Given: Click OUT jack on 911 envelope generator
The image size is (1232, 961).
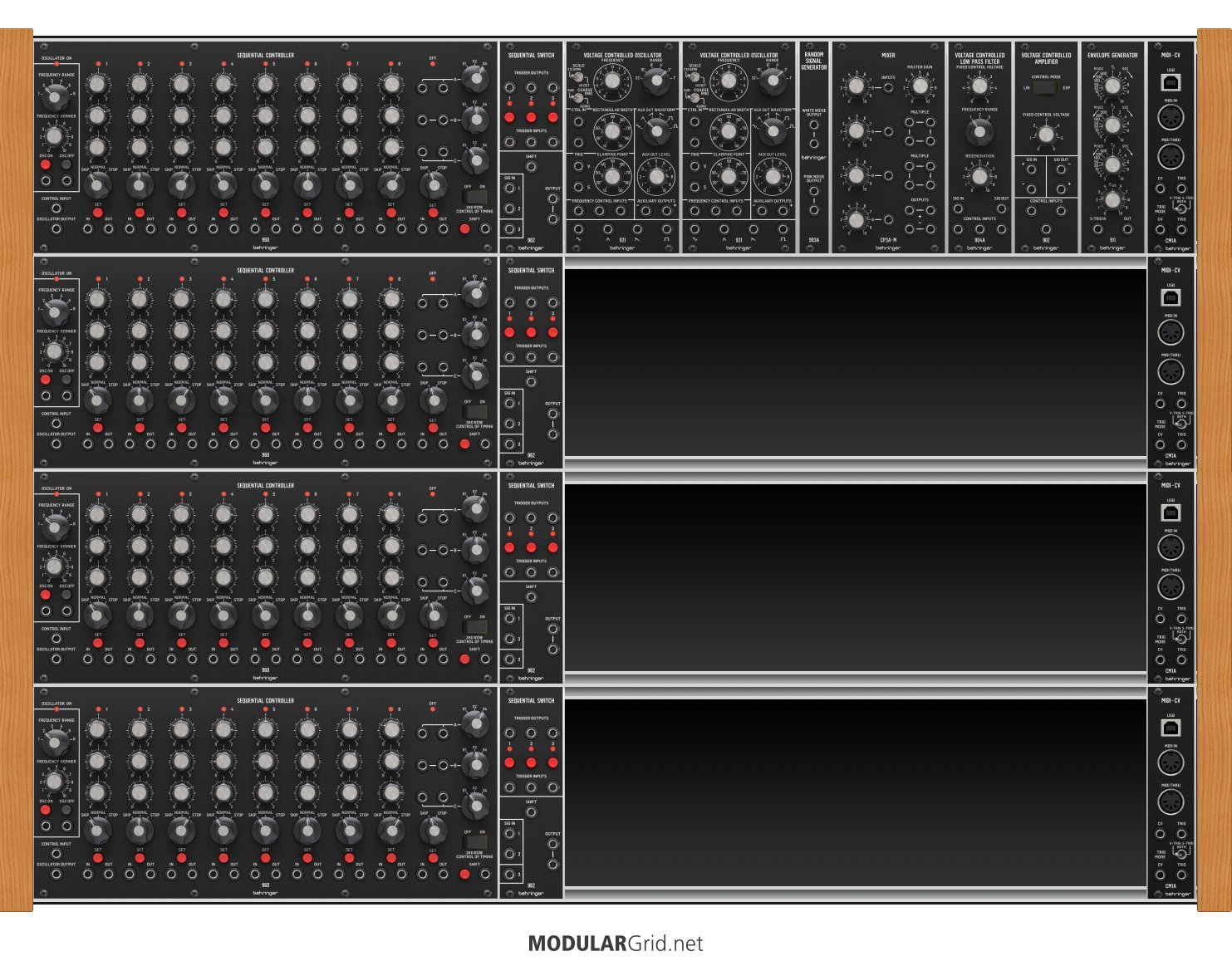Looking at the screenshot, I should click(x=1127, y=229).
